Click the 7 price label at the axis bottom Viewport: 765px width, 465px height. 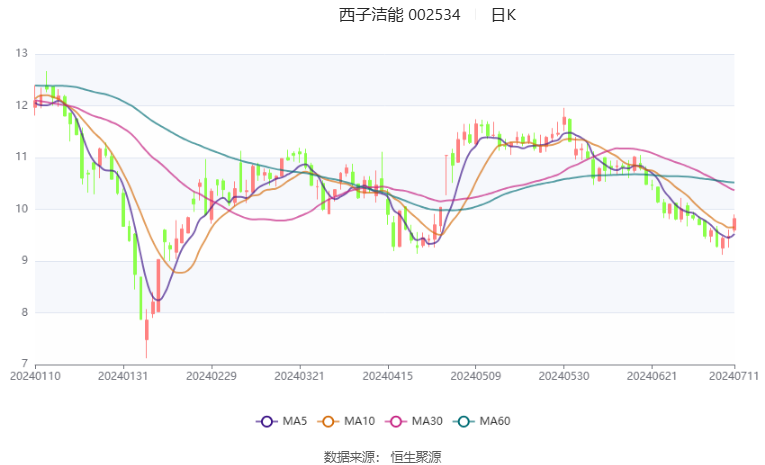[x=25, y=364]
